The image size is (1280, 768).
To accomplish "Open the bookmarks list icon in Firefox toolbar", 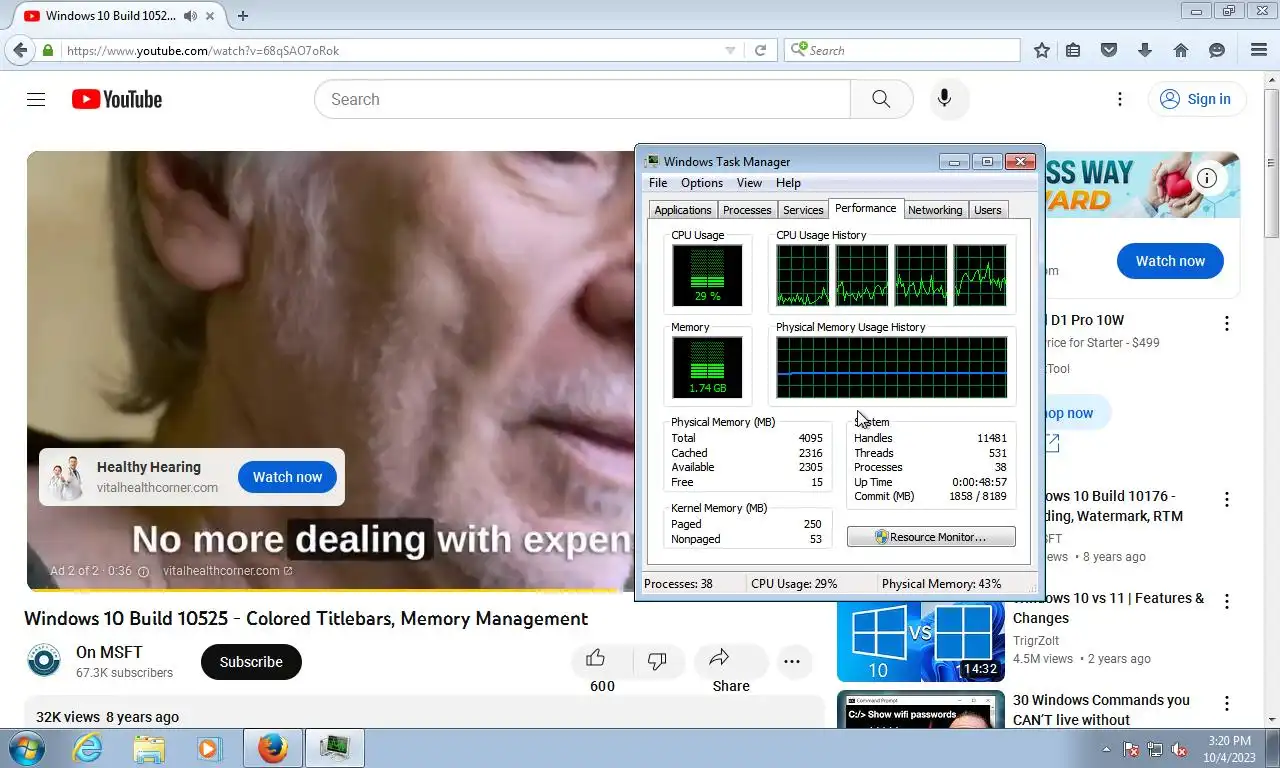I will 1074,50.
